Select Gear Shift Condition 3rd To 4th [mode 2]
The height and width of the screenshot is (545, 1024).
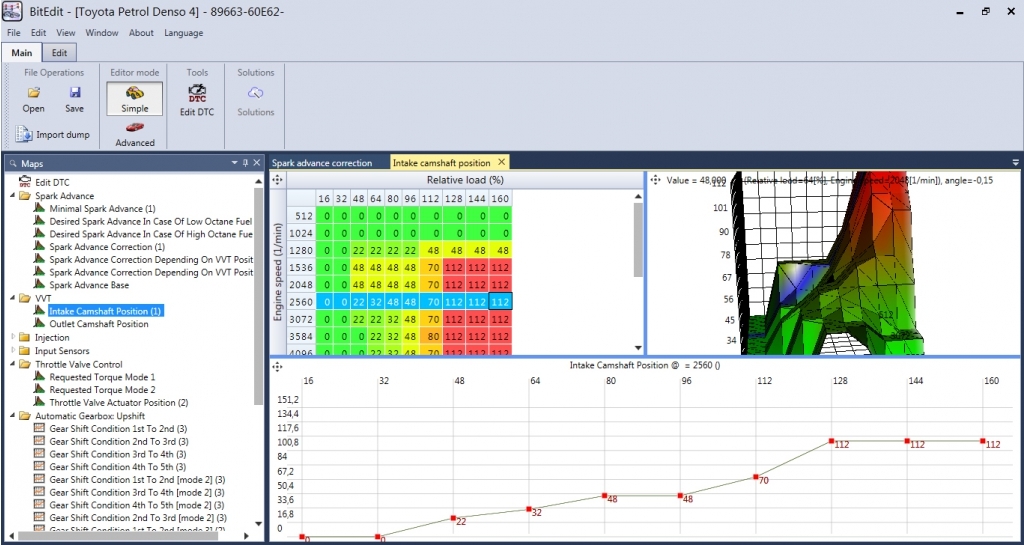[137, 492]
